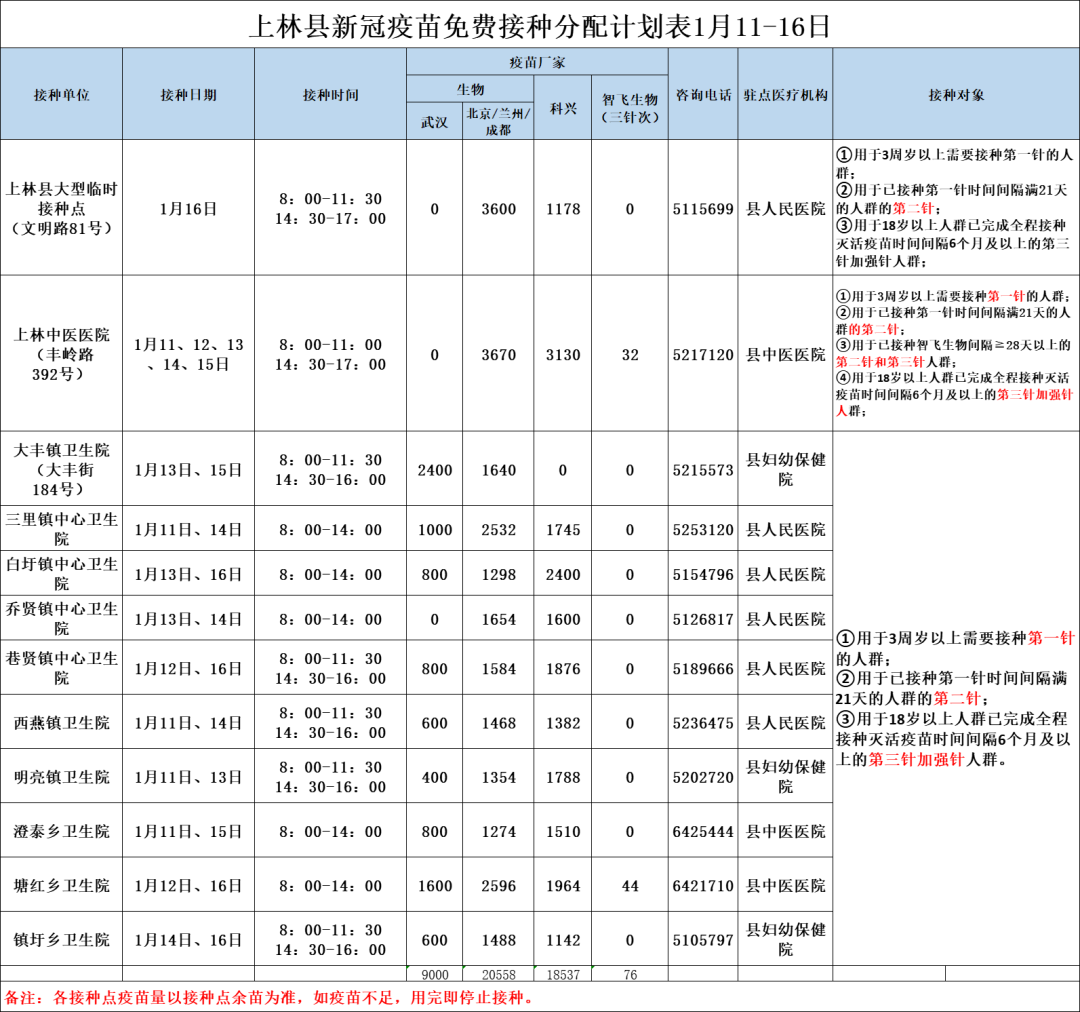Click the 镇圩乡卫生院 unit cell

point(61,940)
